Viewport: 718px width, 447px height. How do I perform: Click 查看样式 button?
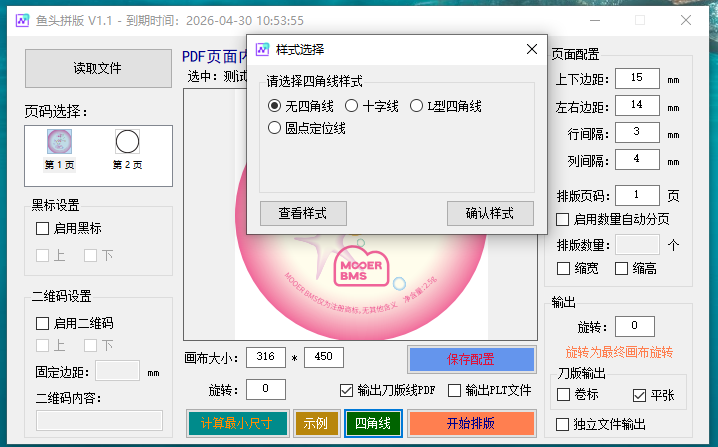(x=303, y=213)
